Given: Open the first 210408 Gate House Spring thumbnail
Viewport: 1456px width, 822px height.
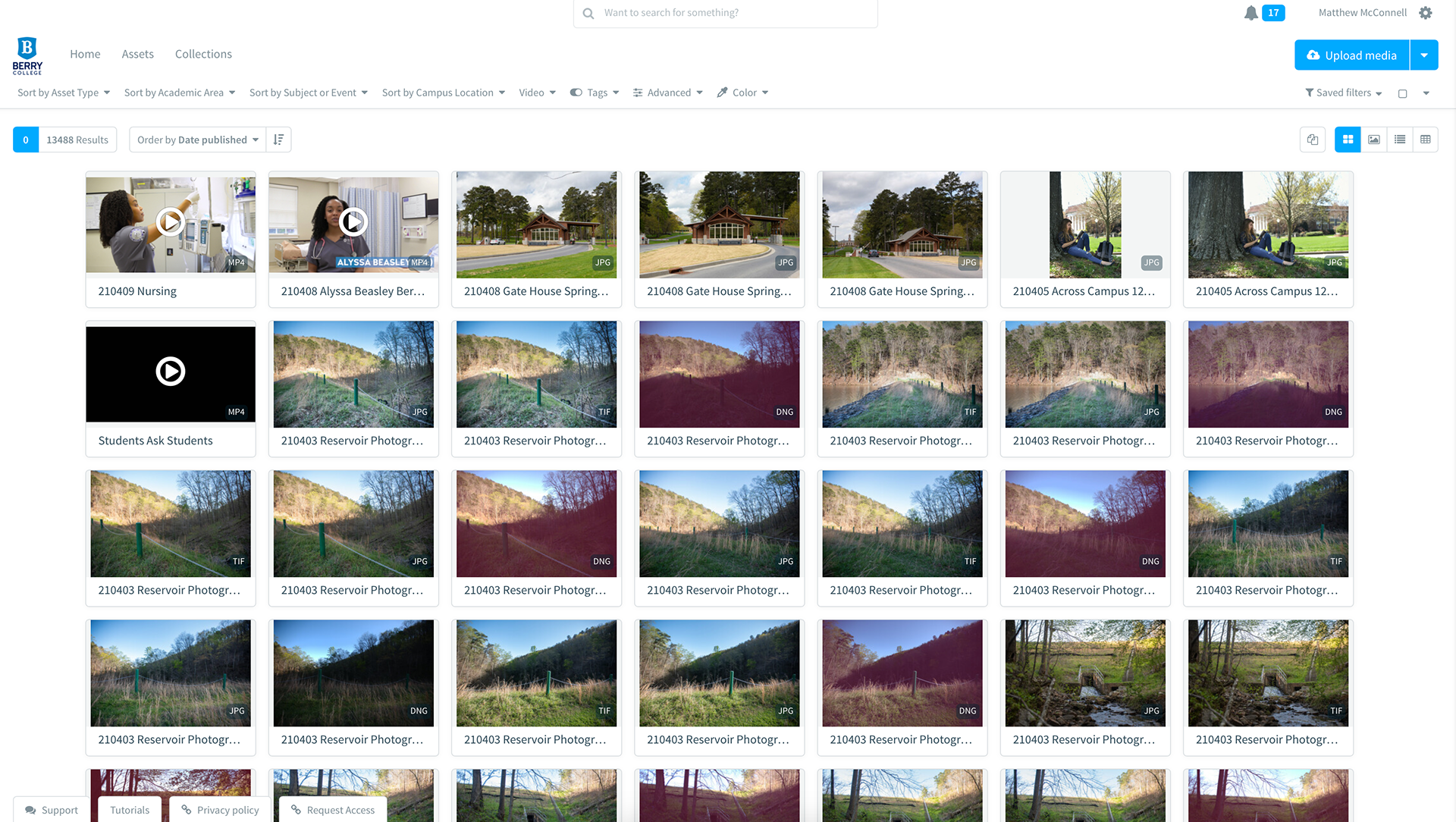Looking at the screenshot, I should pos(537,225).
